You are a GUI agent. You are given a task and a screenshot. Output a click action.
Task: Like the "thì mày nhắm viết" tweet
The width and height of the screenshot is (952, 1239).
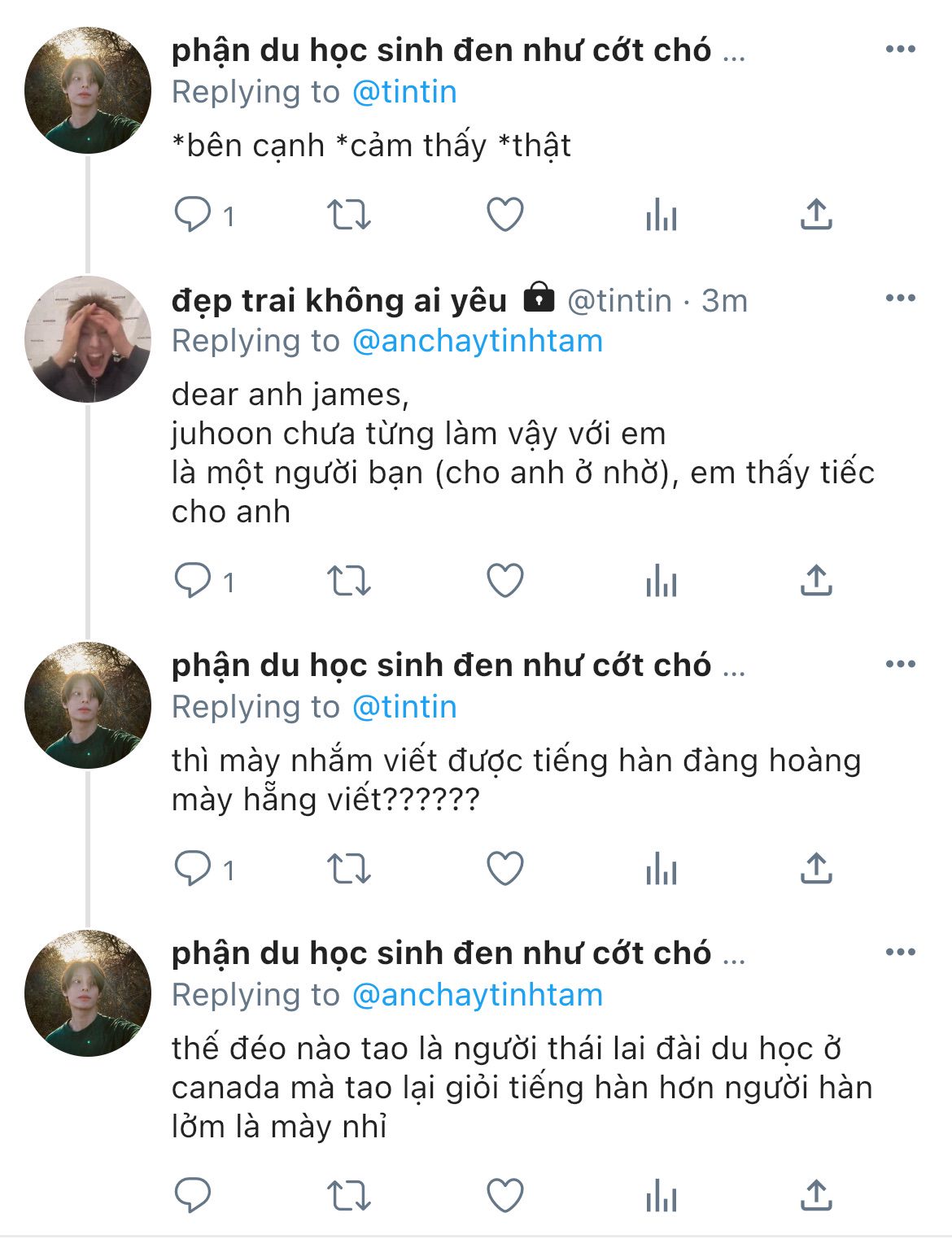[x=504, y=869]
